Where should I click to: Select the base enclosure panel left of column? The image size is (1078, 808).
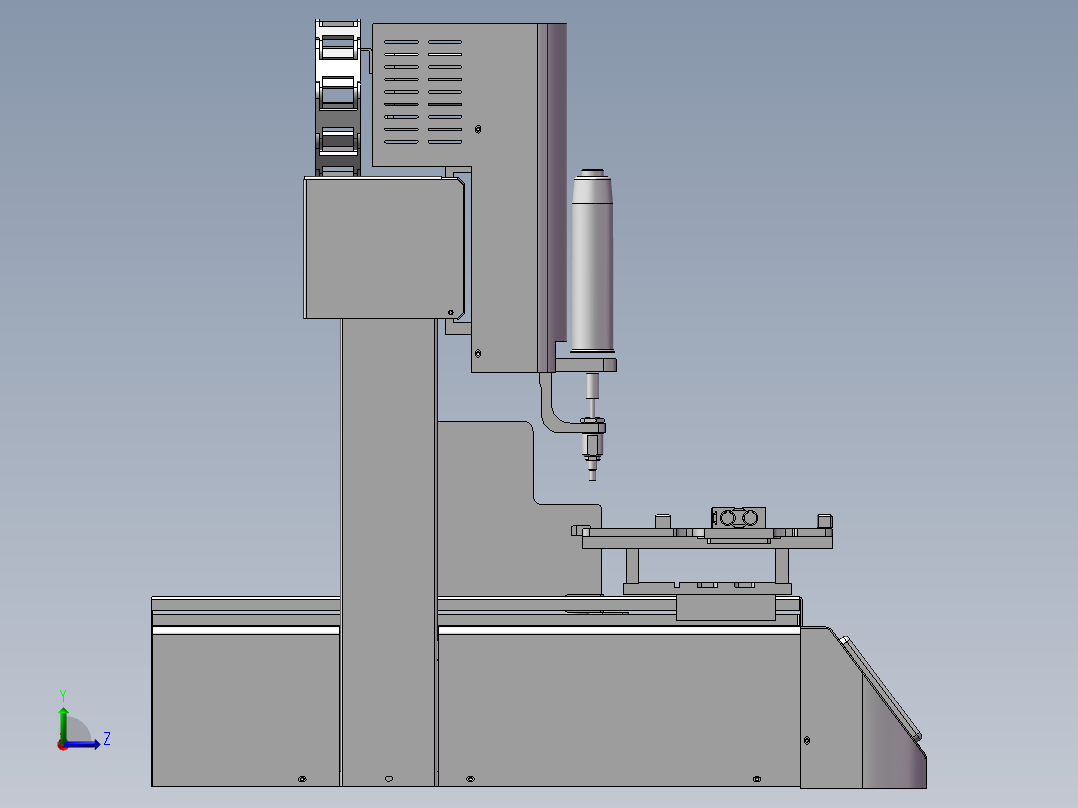pyautogui.click(x=245, y=710)
